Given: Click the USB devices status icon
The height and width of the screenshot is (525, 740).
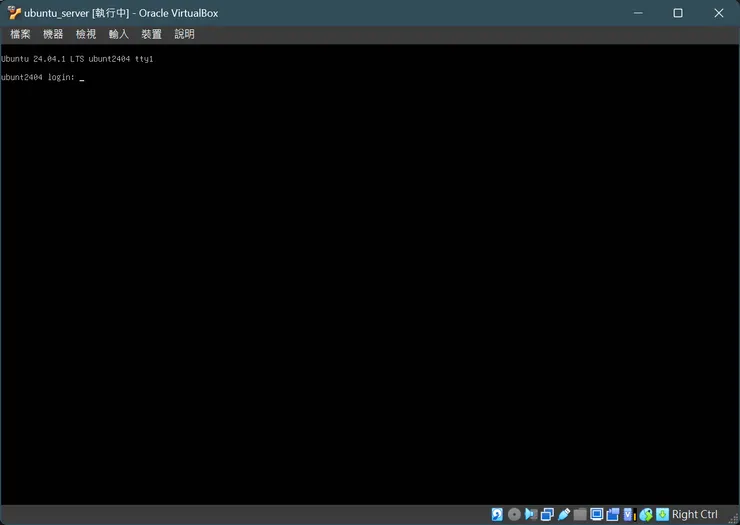Looking at the screenshot, I should pos(564,514).
